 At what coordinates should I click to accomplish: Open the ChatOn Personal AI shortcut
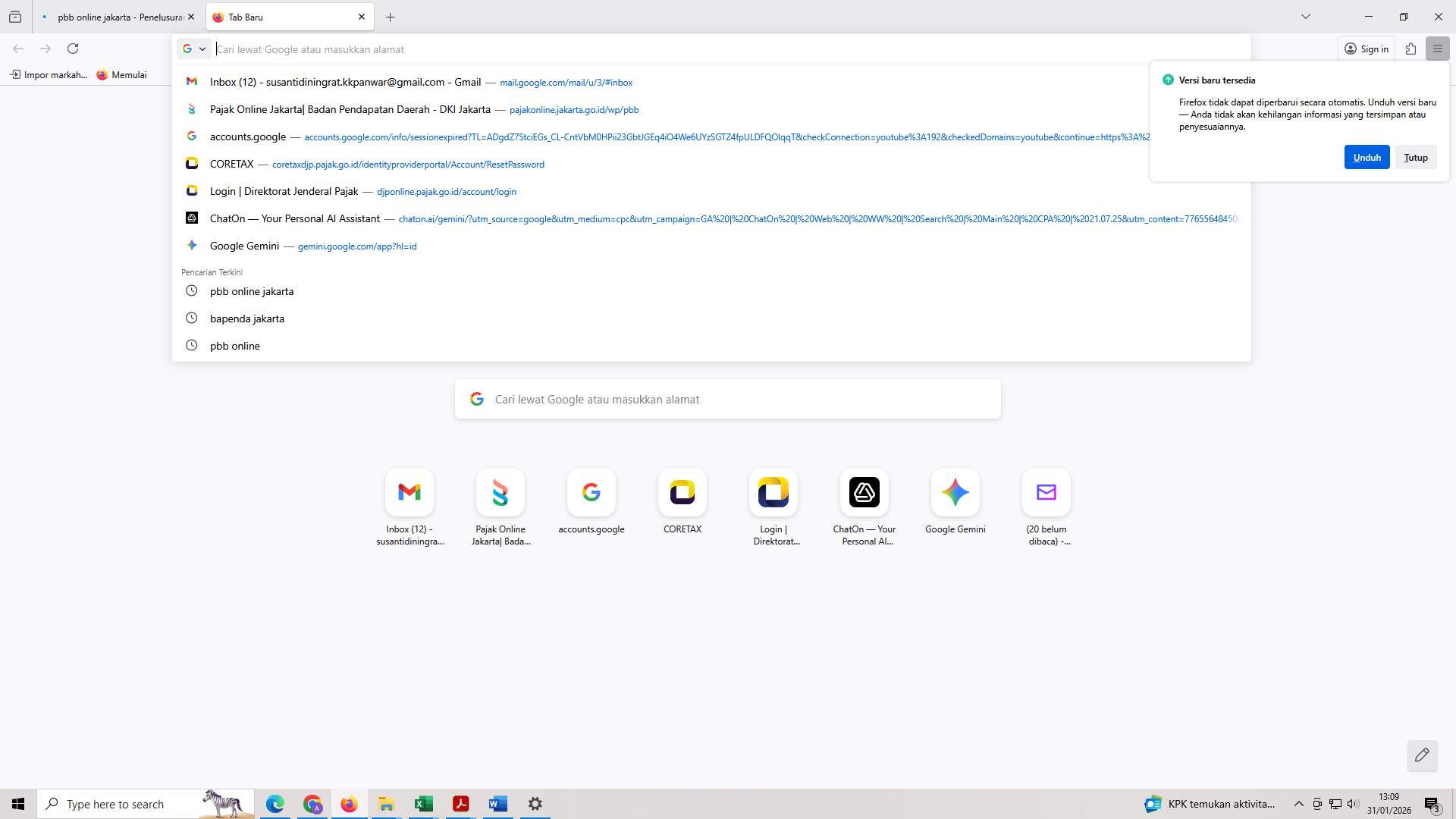pyautogui.click(x=864, y=492)
